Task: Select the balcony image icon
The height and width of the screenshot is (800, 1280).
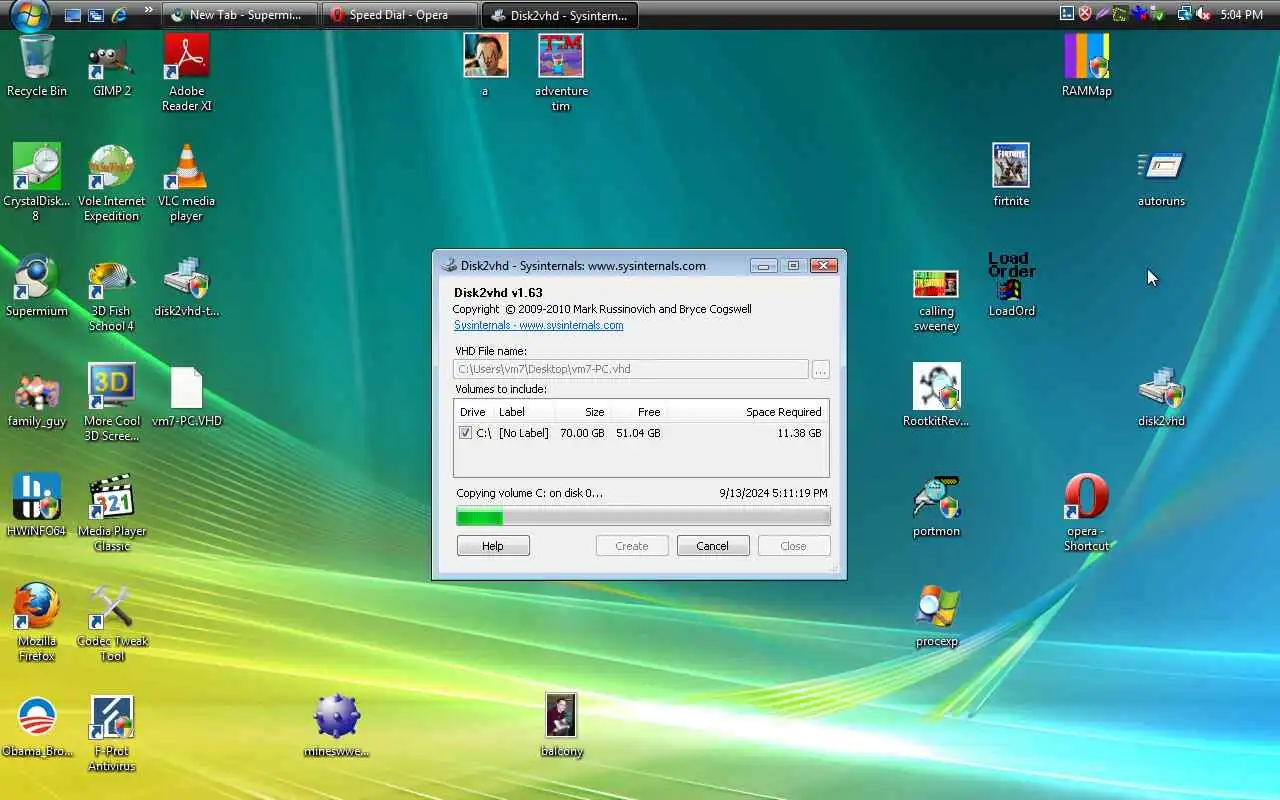Action: click(x=561, y=726)
